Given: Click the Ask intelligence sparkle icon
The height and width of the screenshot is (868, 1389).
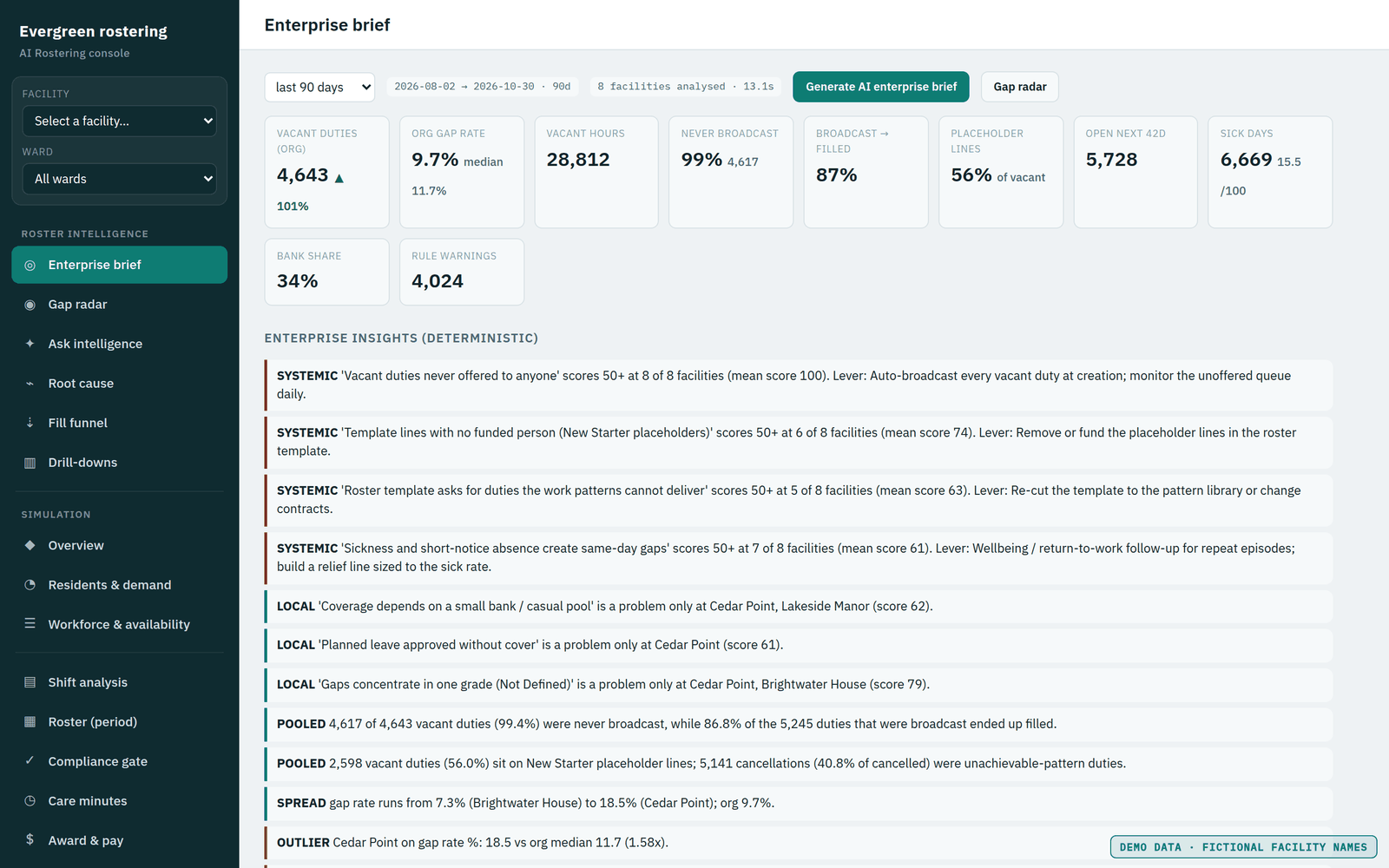Looking at the screenshot, I should coord(30,344).
